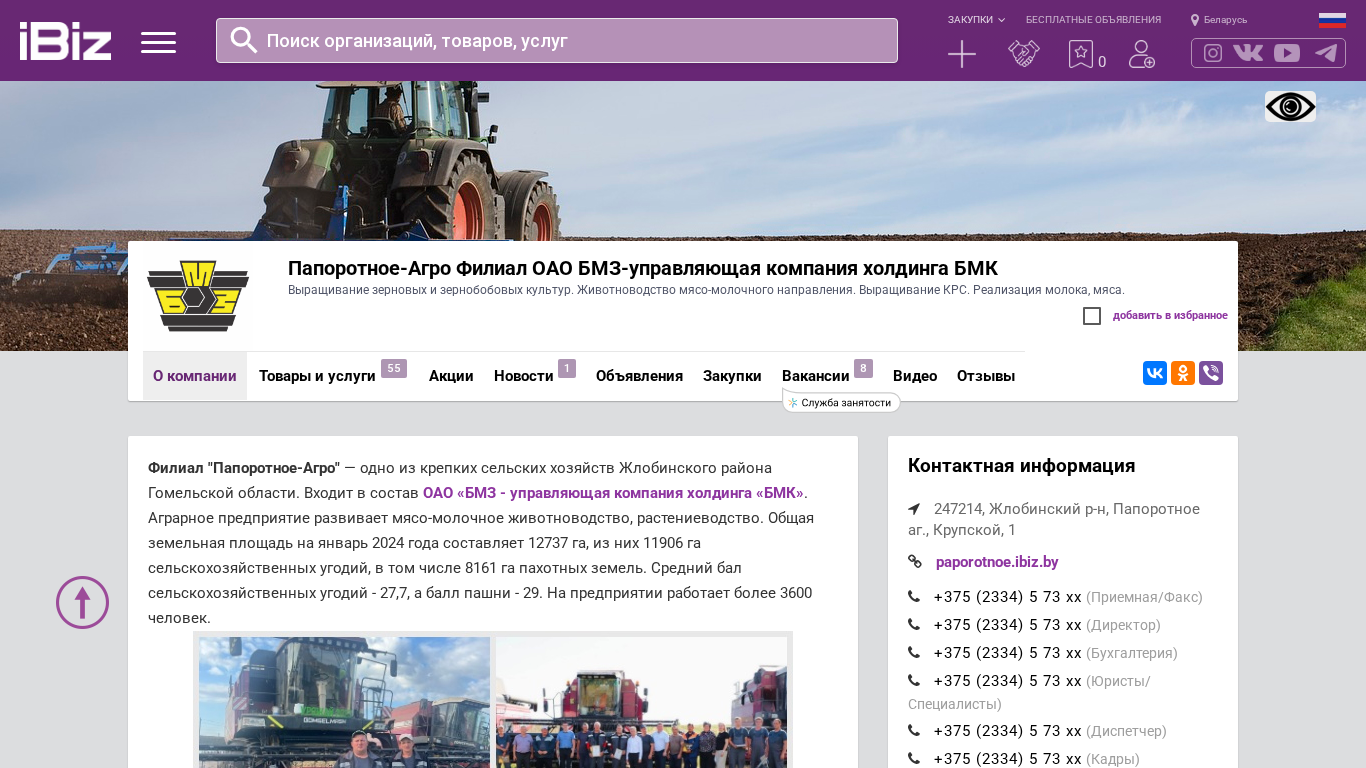Open the hamburger menu icon
This screenshot has width=1366, height=768.
point(158,42)
